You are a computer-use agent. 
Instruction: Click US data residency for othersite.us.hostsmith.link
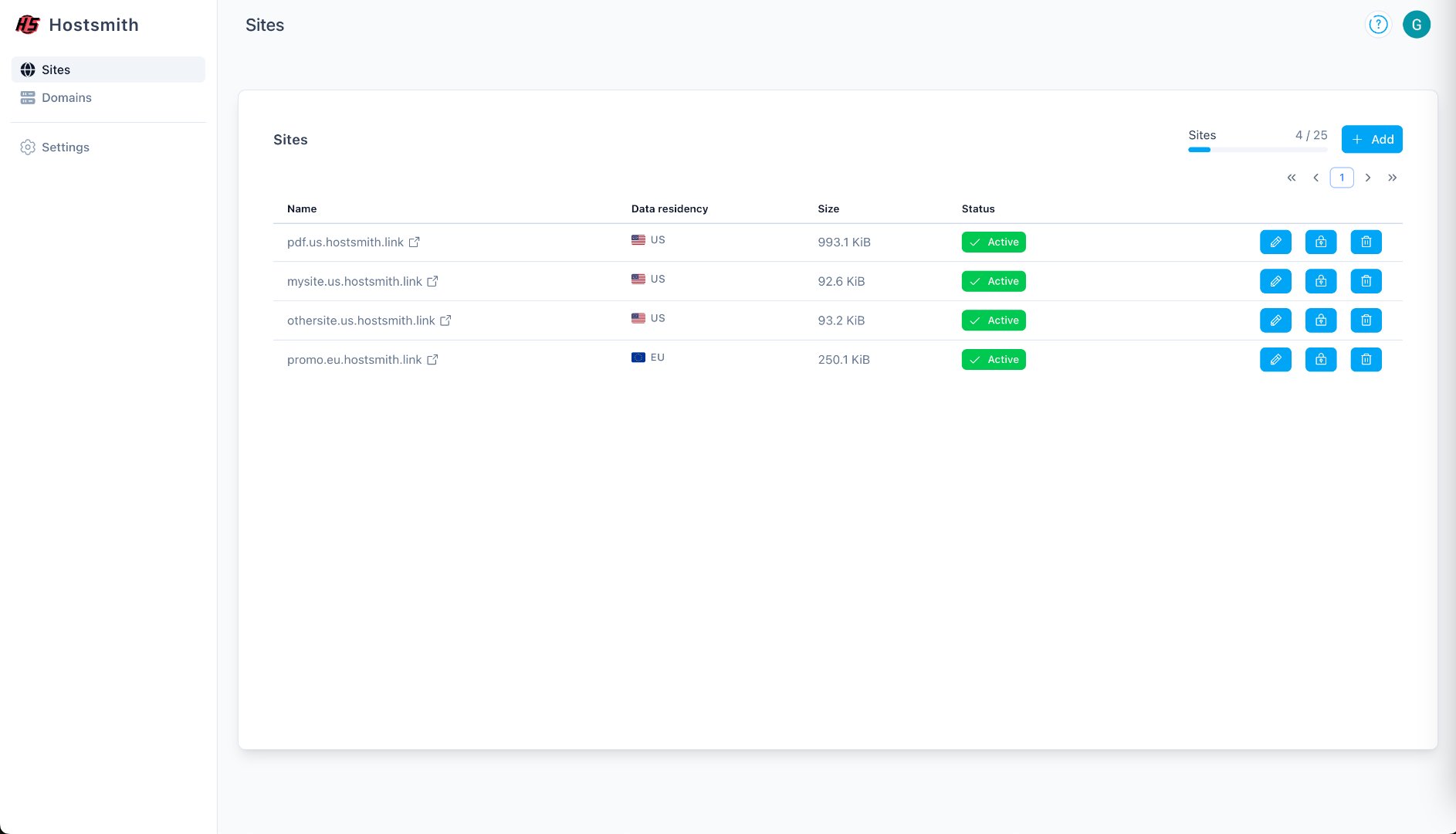point(648,318)
